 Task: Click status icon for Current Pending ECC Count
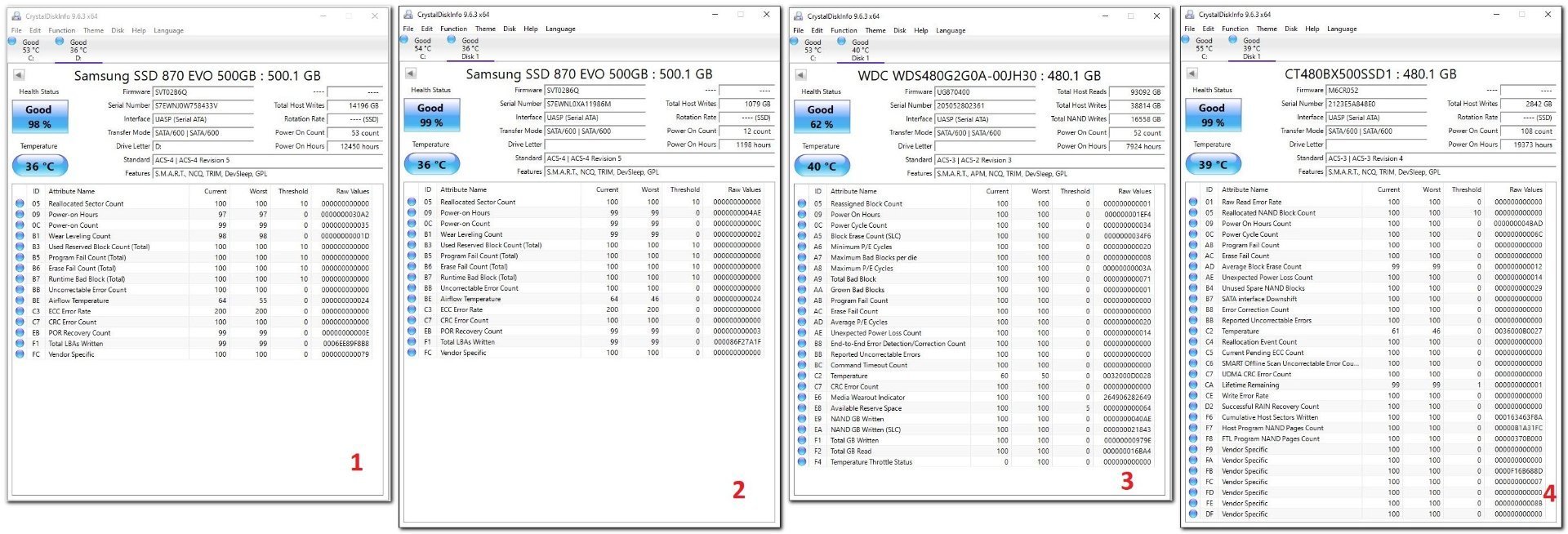click(1193, 353)
